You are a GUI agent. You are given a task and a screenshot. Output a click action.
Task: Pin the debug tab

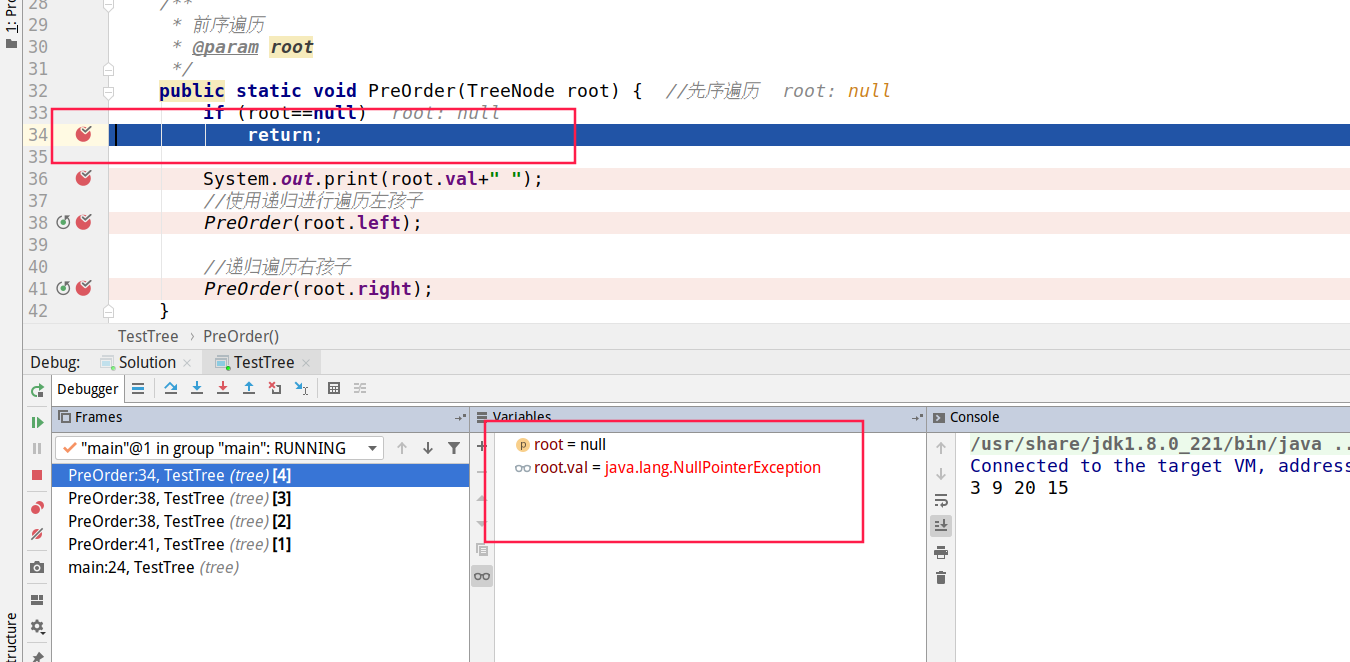coord(37,656)
